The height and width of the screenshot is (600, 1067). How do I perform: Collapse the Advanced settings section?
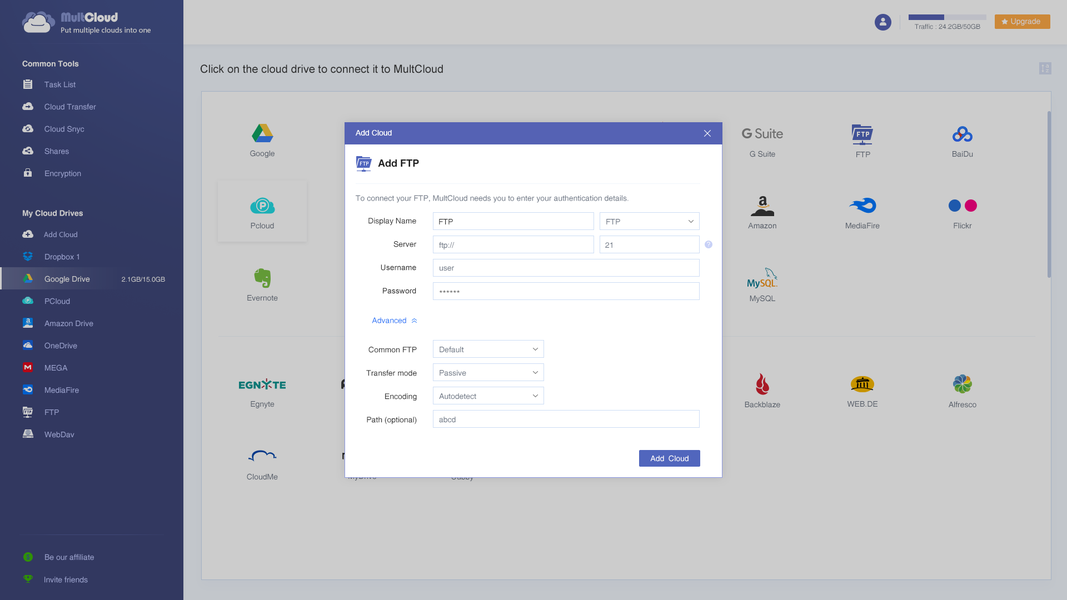coord(394,320)
